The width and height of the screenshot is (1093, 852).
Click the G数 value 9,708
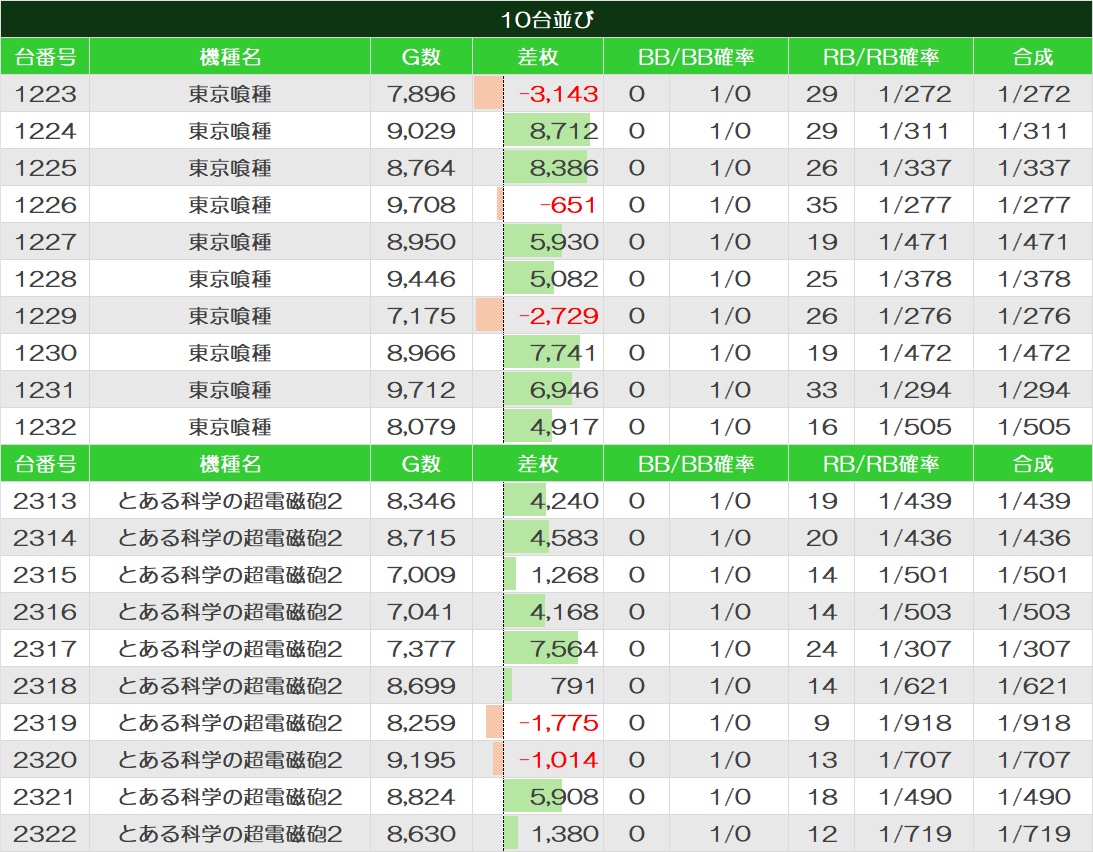[x=421, y=204]
